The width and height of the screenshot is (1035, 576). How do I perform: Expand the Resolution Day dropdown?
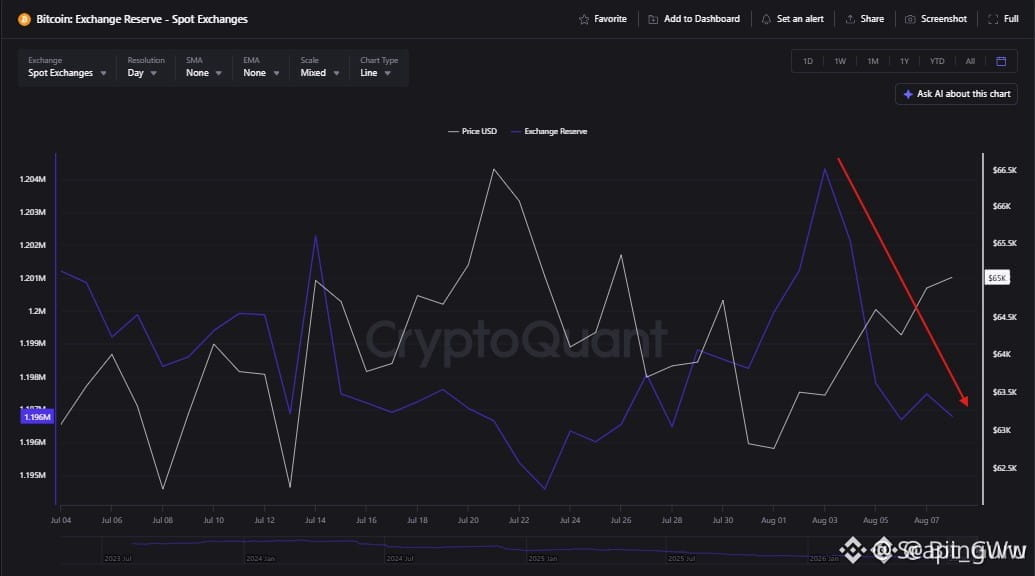tap(144, 67)
